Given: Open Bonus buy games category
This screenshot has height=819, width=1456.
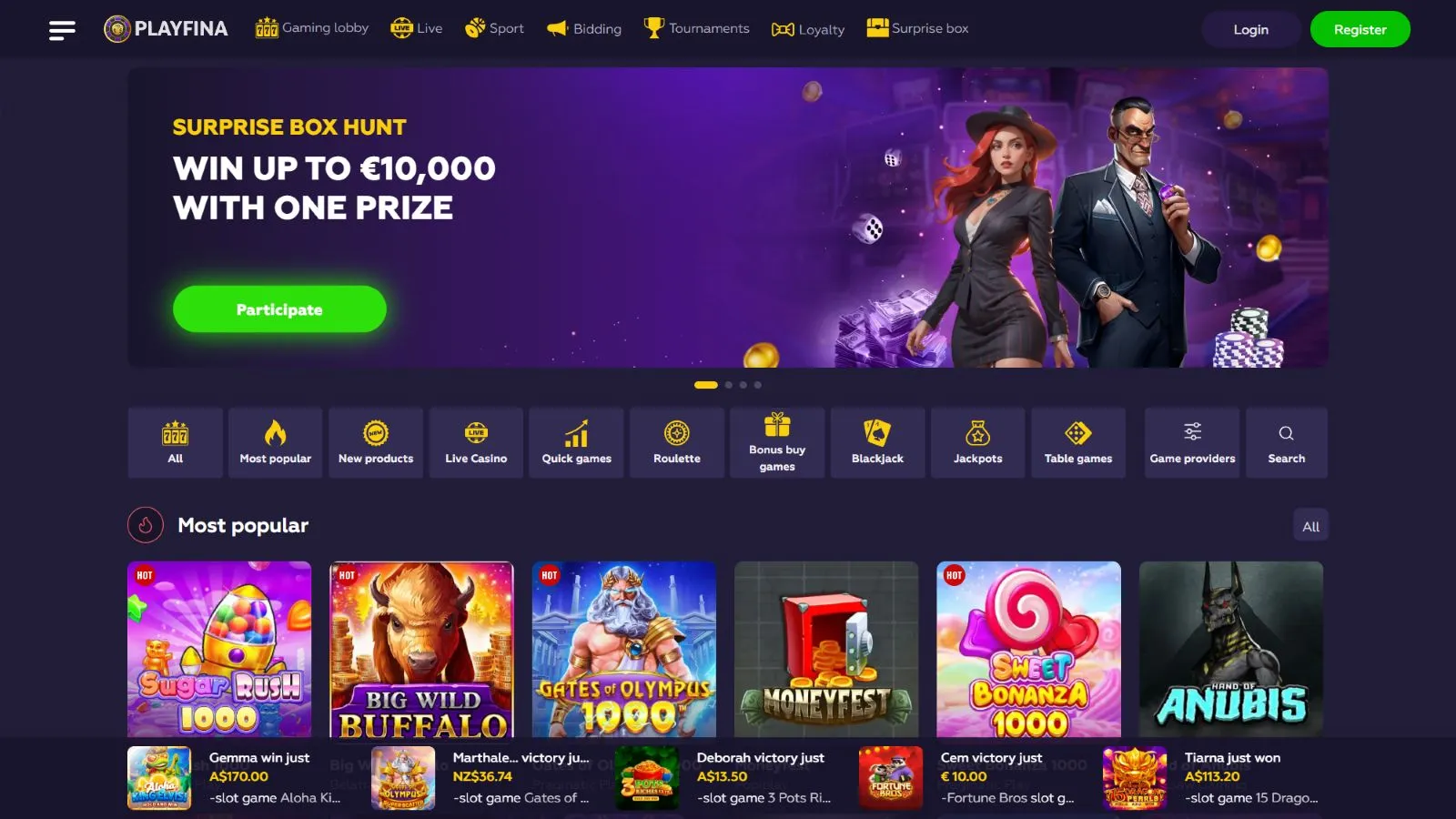Looking at the screenshot, I should pos(777,443).
